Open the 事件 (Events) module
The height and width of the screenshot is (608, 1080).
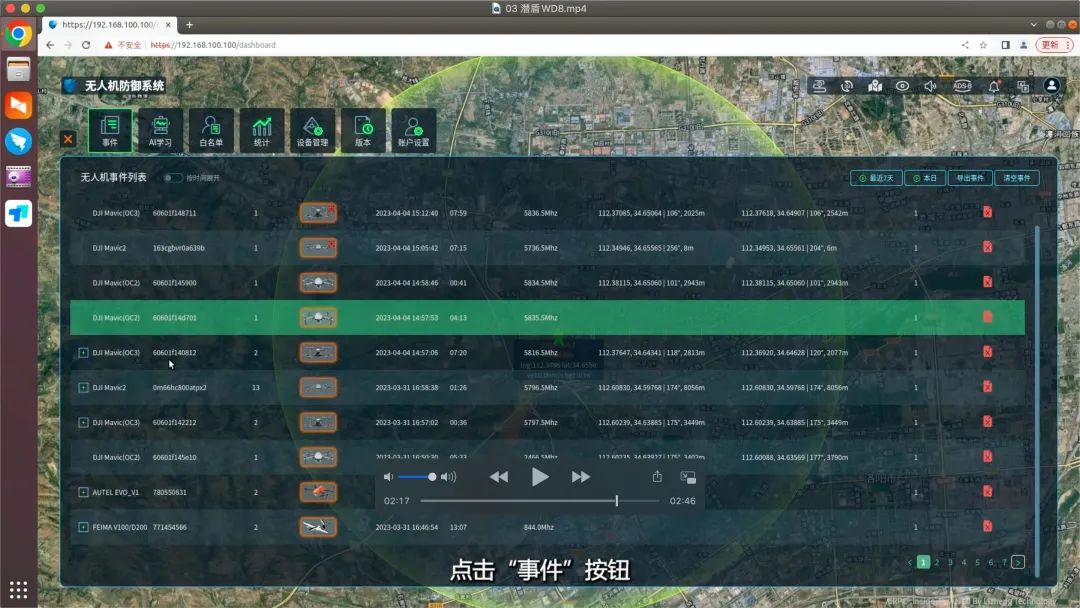pyautogui.click(x=110, y=130)
